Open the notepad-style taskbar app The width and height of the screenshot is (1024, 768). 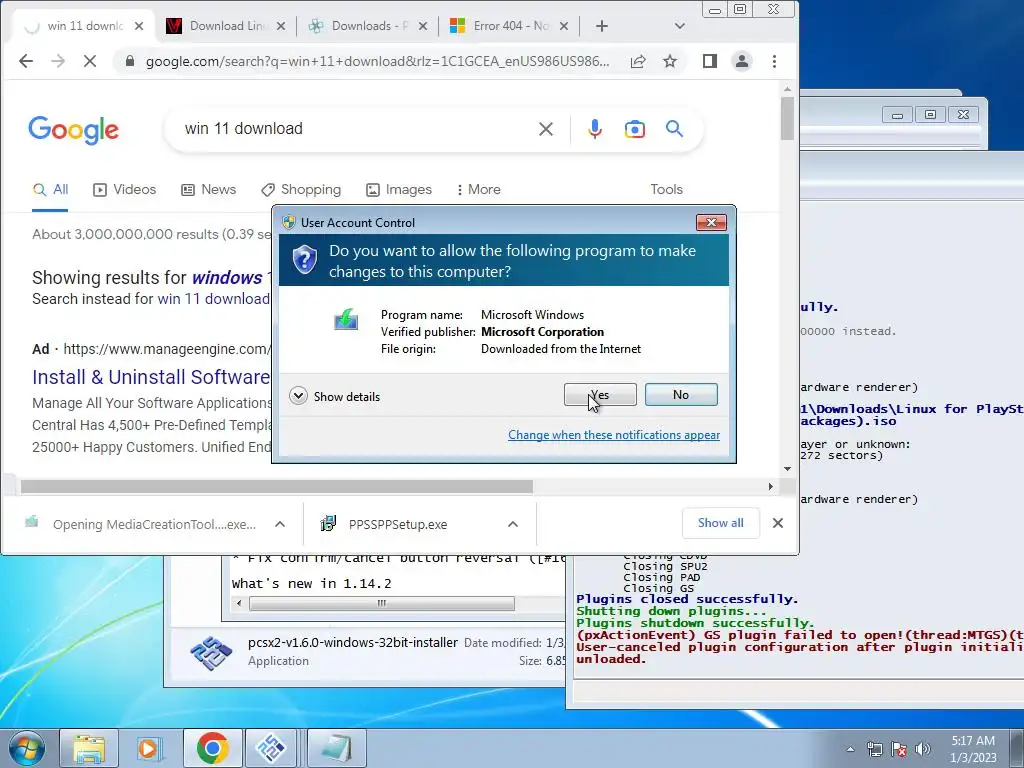(335, 748)
